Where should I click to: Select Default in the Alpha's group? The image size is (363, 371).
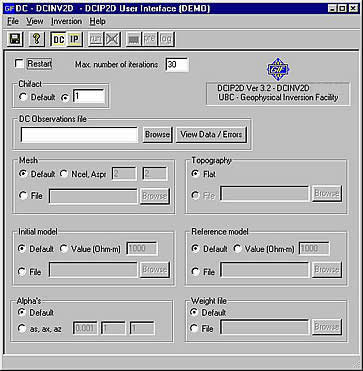click(x=22, y=312)
